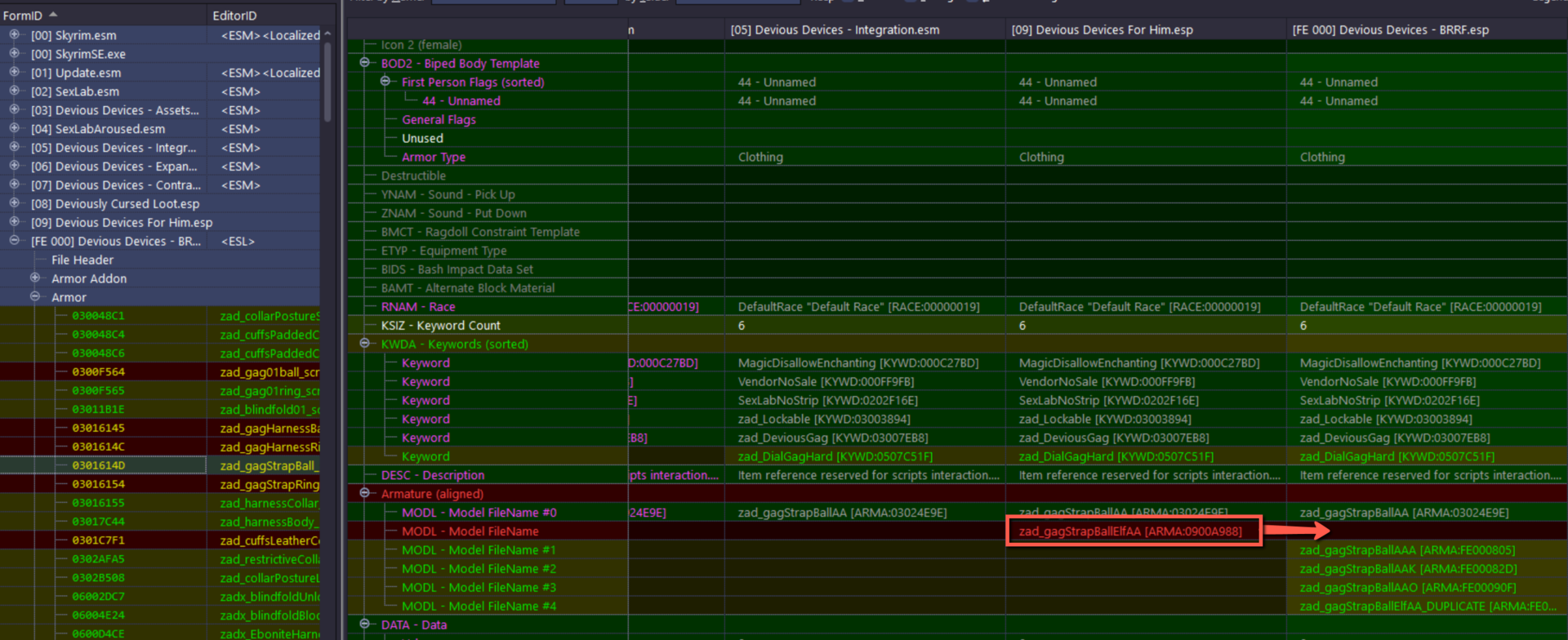
Task: Expand the [02] SexLab.esm plugin node
Action: click(14, 91)
